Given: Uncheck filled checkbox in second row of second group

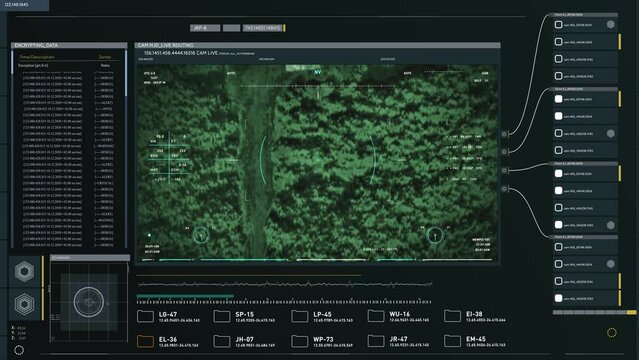Looking at the screenshot, I should click(x=559, y=116).
